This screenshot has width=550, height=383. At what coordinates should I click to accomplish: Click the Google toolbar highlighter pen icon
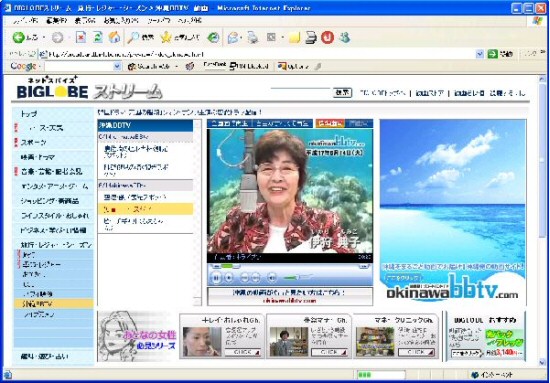coord(317,66)
